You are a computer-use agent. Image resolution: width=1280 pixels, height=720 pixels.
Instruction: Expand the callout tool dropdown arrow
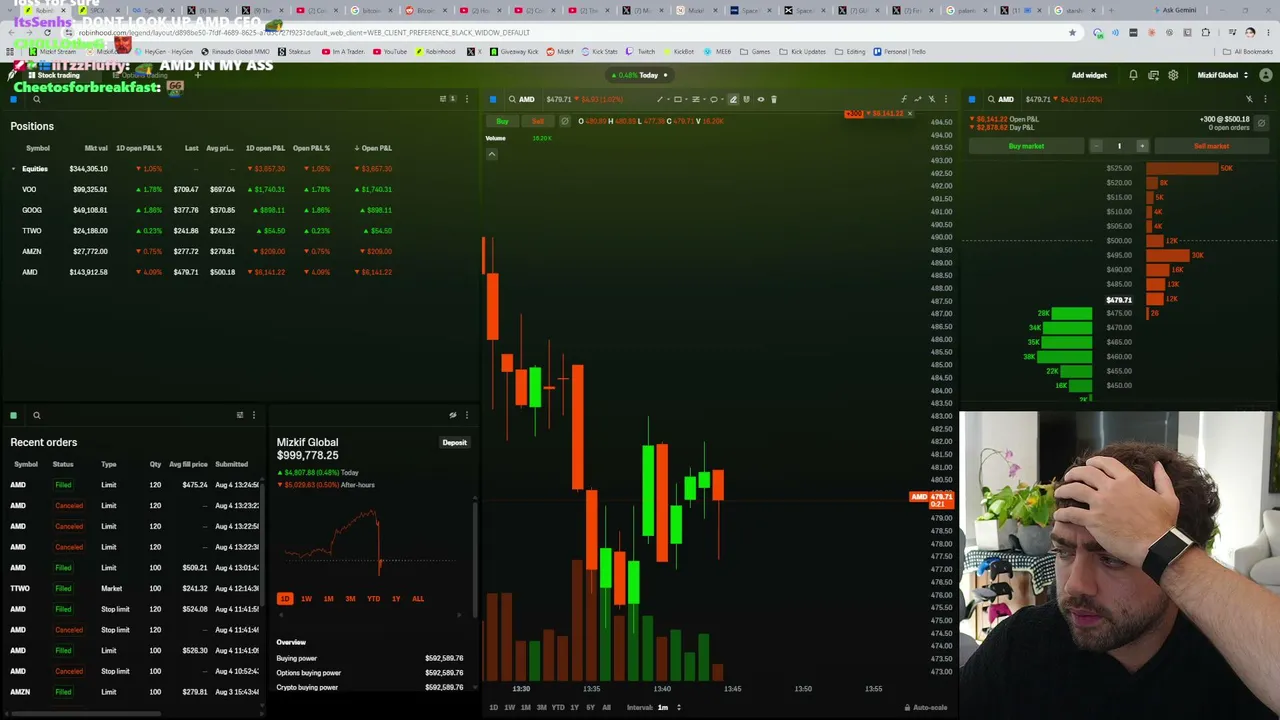[721, 99]
